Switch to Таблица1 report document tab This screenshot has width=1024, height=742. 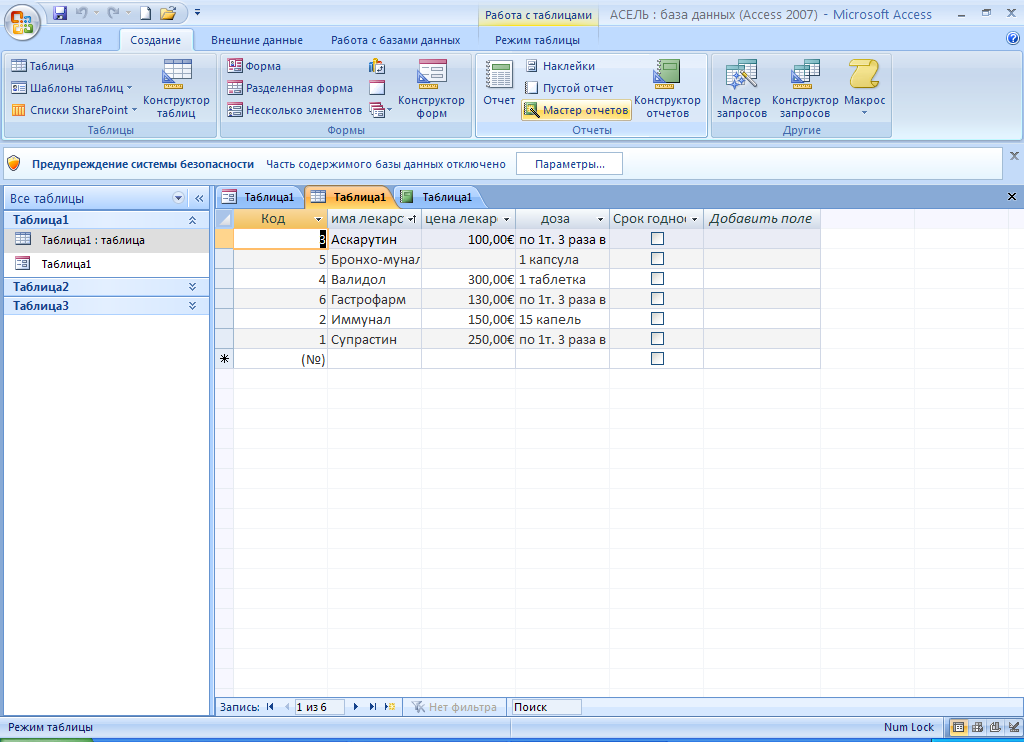pyautogui.click(x=437, y=197)
